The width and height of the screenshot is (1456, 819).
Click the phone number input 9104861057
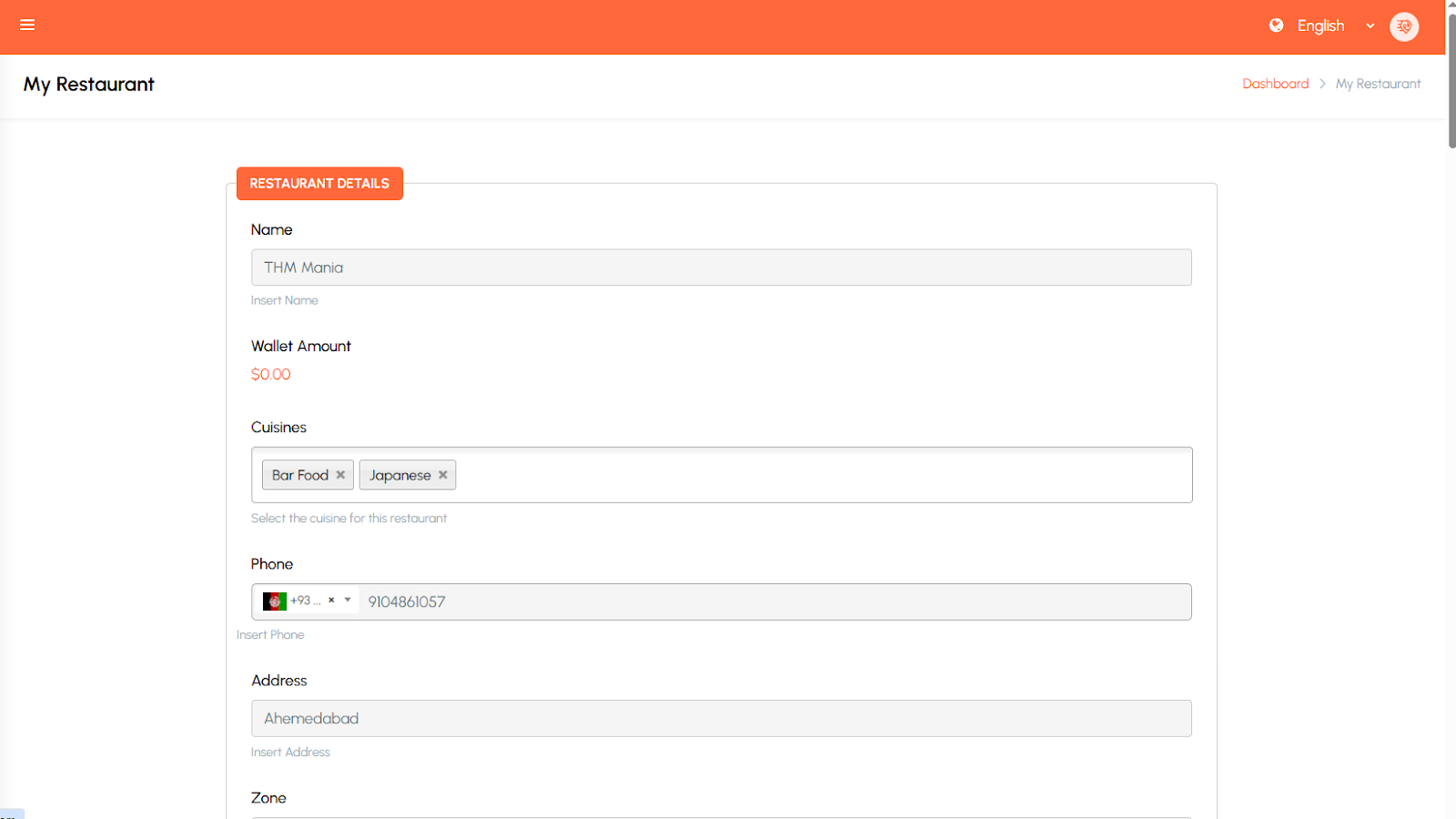(773, 602)
